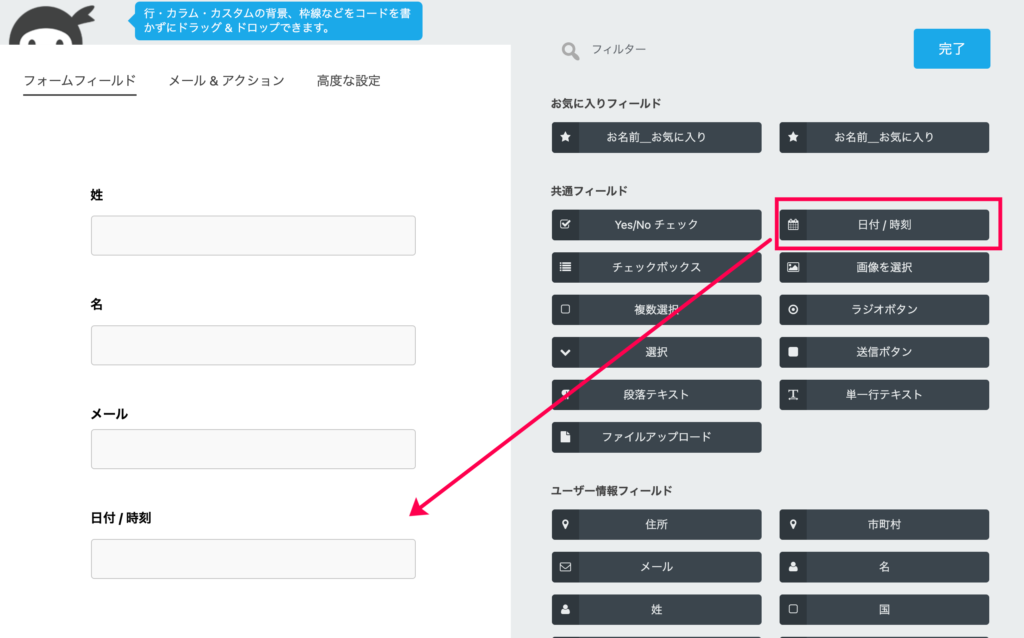Click the chevron icon of 選択 field
1024x638 pixels.
click(x=566, y=352)
